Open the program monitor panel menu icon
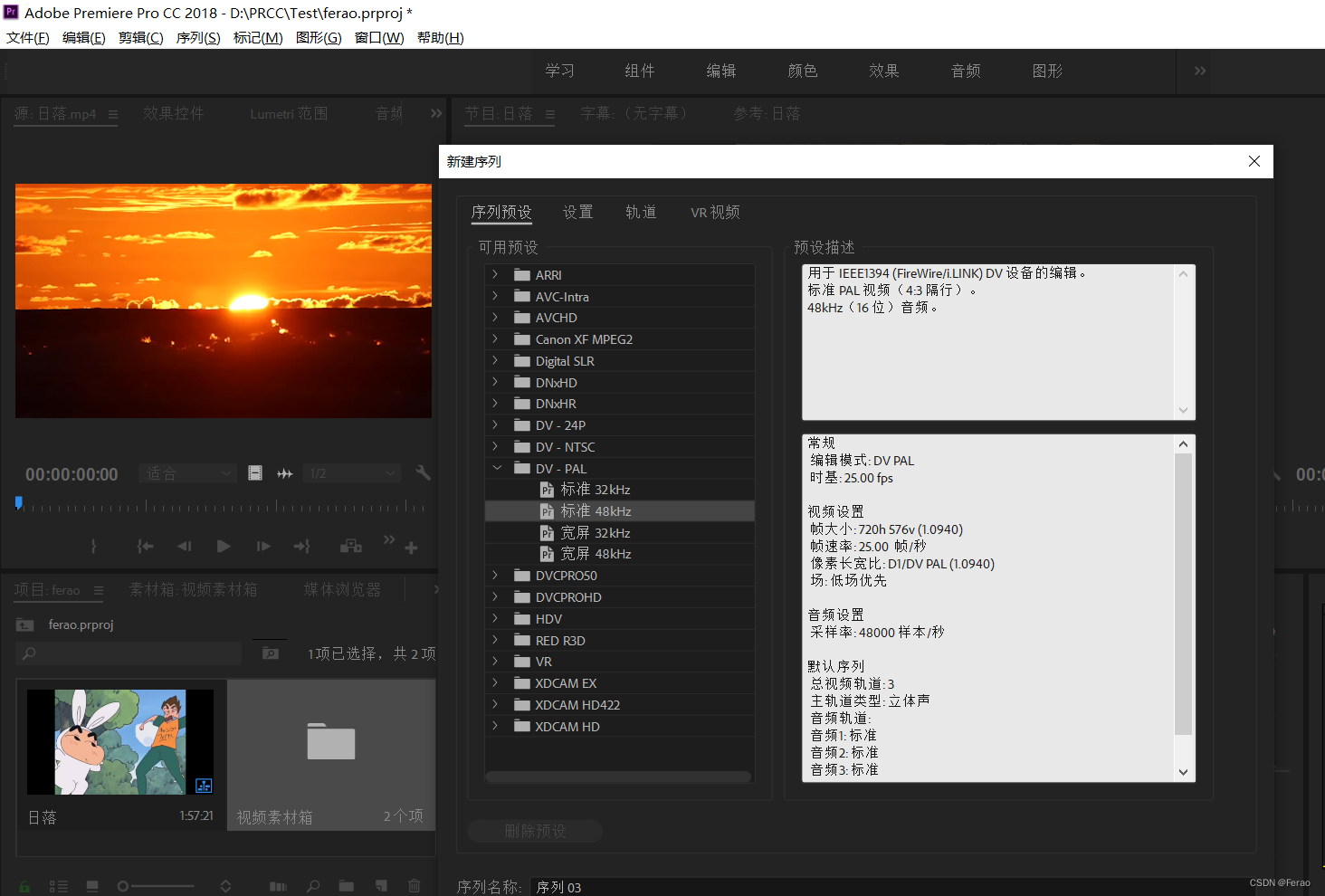 point(550,114)
